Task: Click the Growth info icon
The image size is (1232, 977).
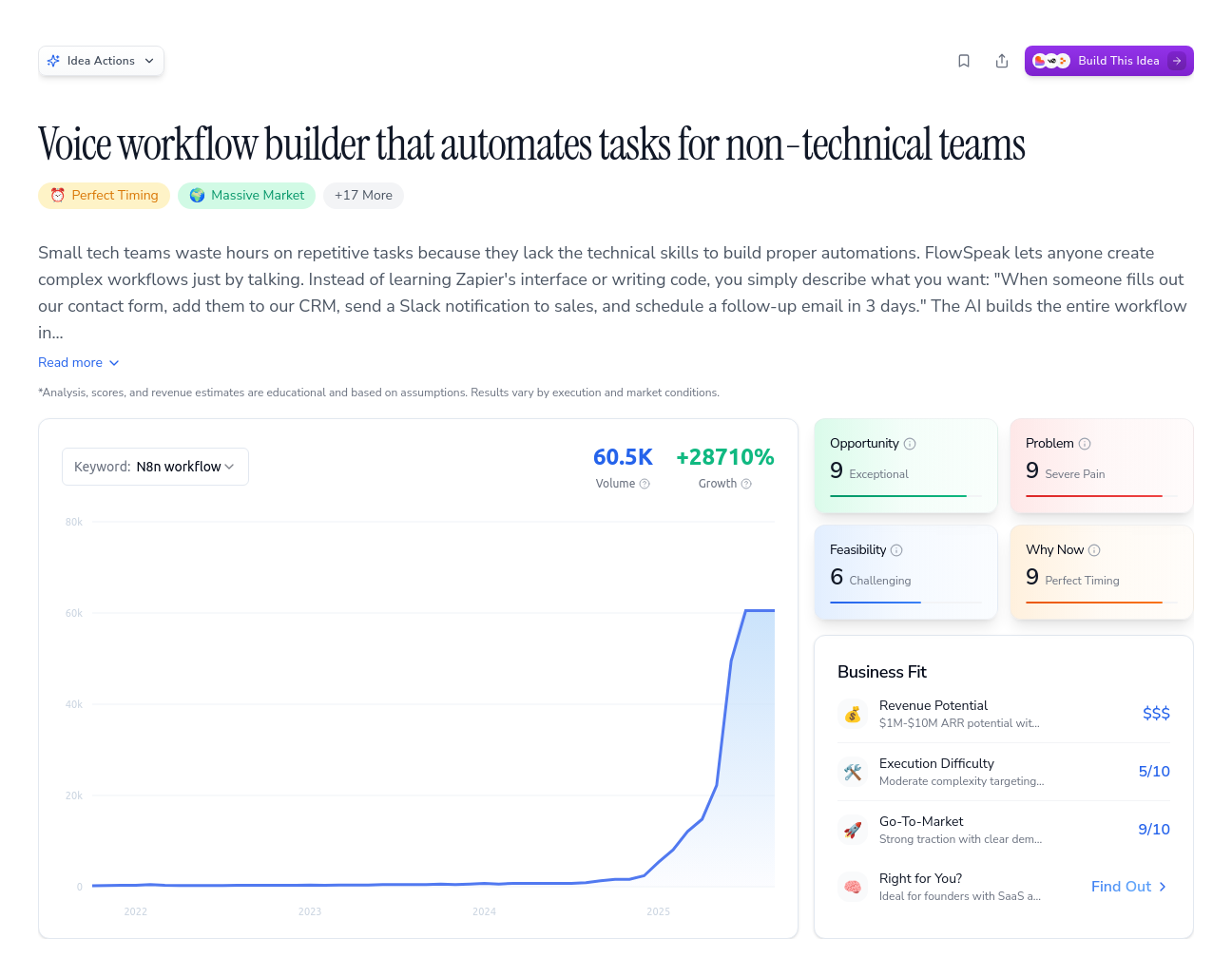Action: [x=747, y=484]
